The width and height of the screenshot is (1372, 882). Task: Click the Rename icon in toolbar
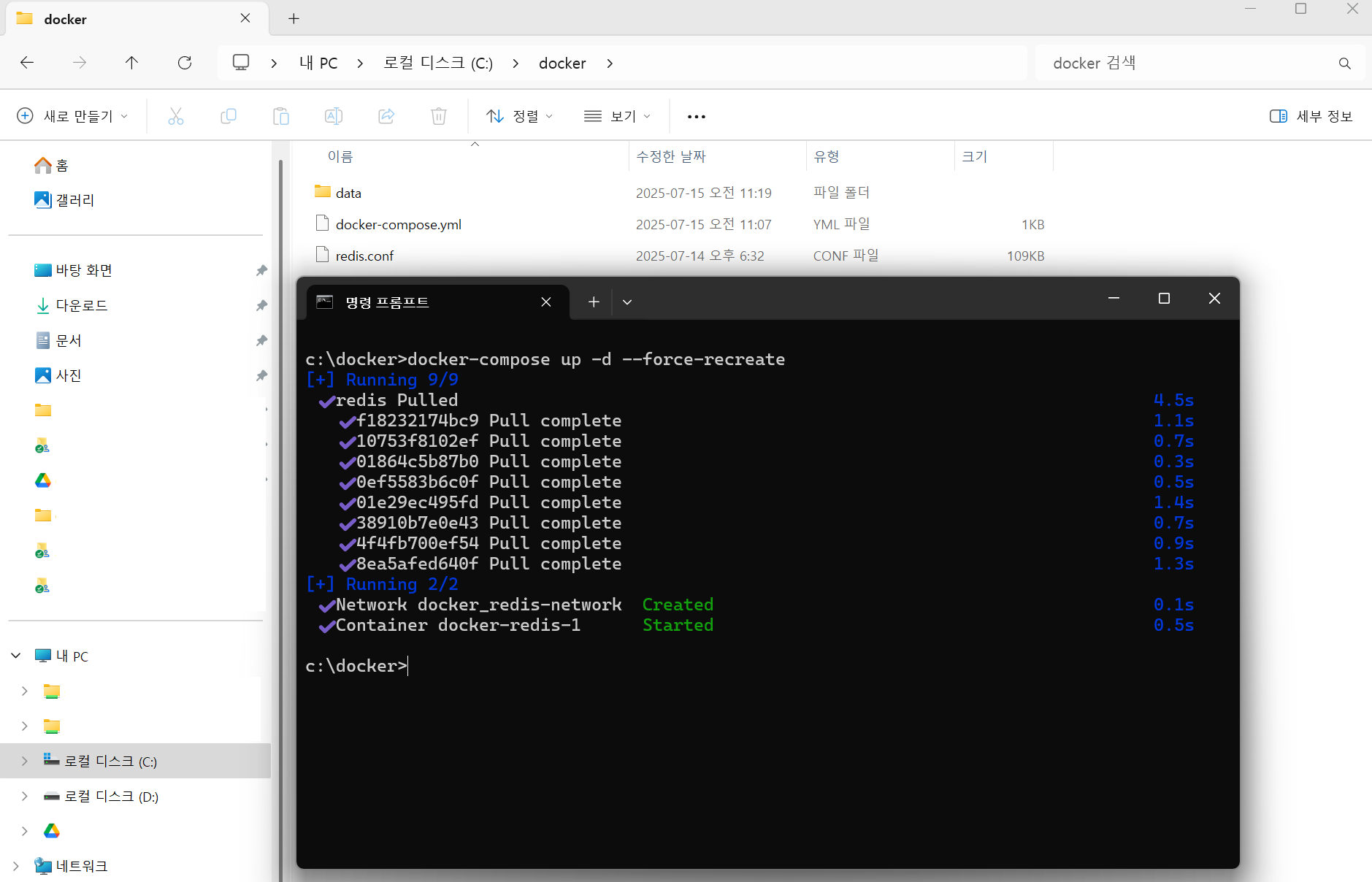(334, 116)
